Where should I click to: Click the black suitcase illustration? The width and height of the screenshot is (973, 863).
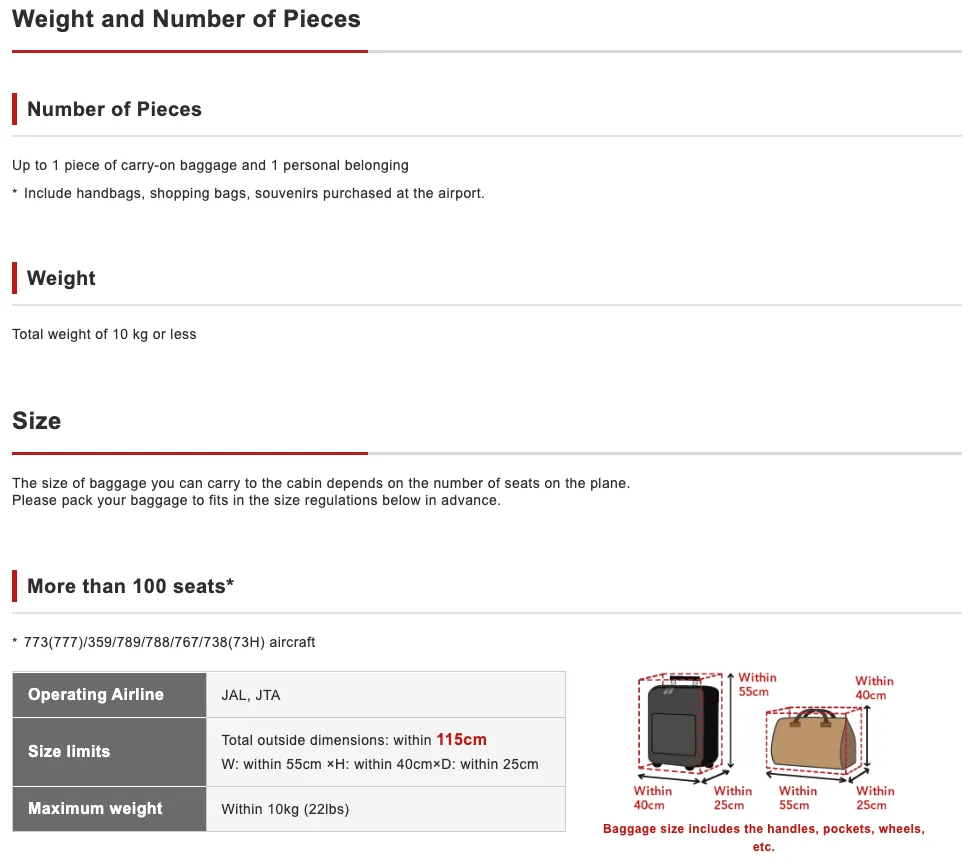(683, 723)
